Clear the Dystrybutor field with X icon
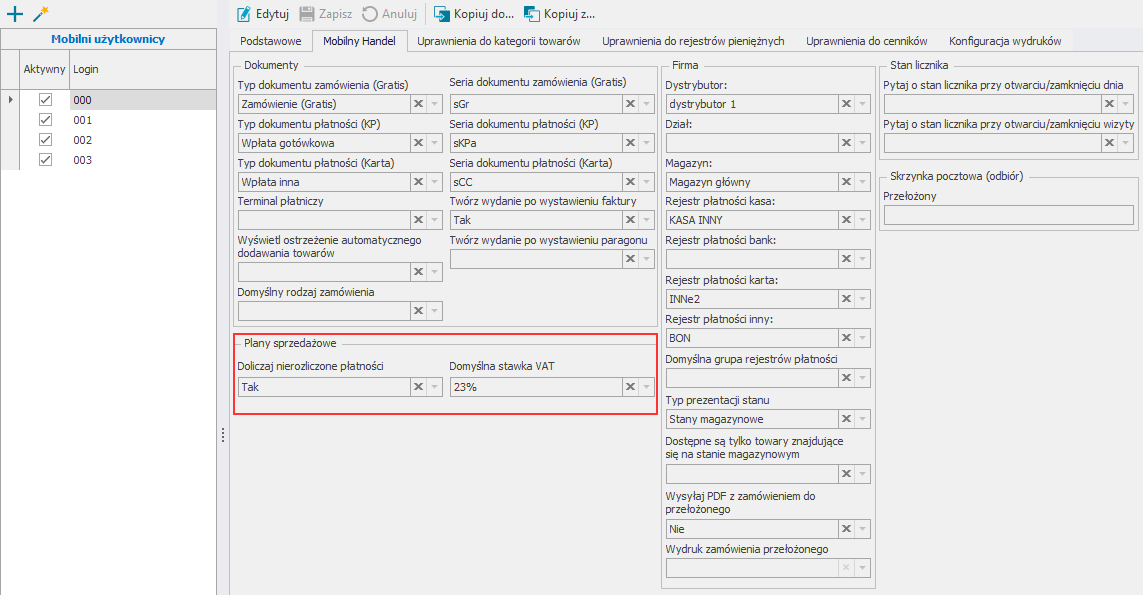Image resolution: width=1143 pixels, height=595 pixels. tap(846, 104)
